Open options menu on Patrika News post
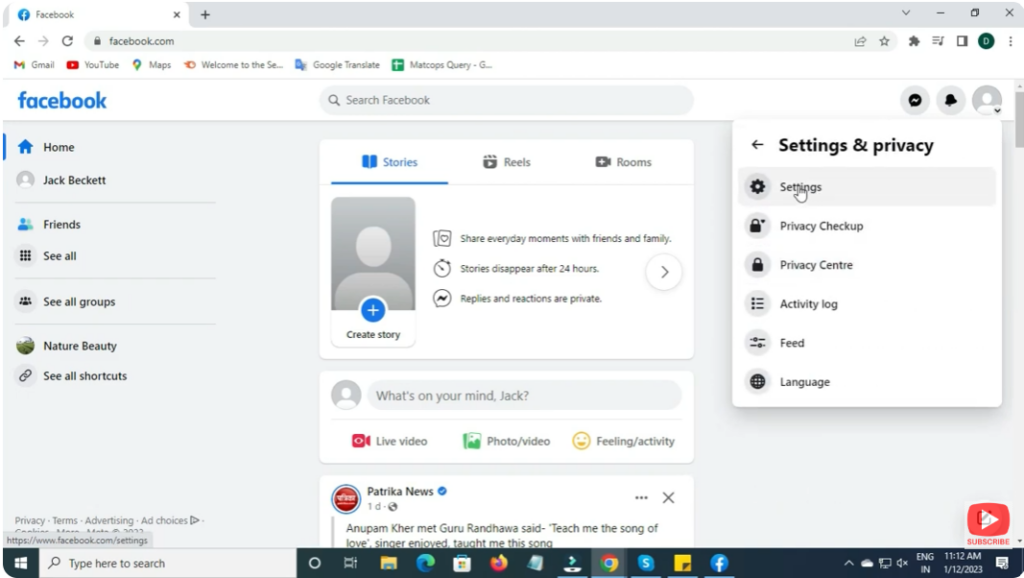 [x=641, y=497]
